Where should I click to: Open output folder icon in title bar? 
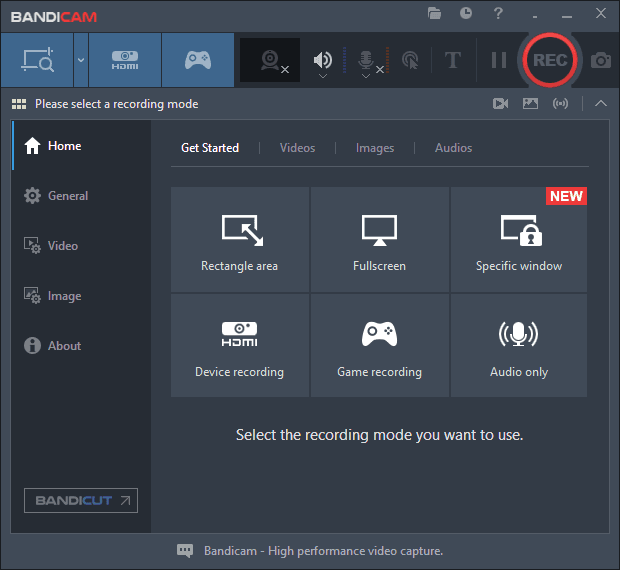[x=434, y=13]
